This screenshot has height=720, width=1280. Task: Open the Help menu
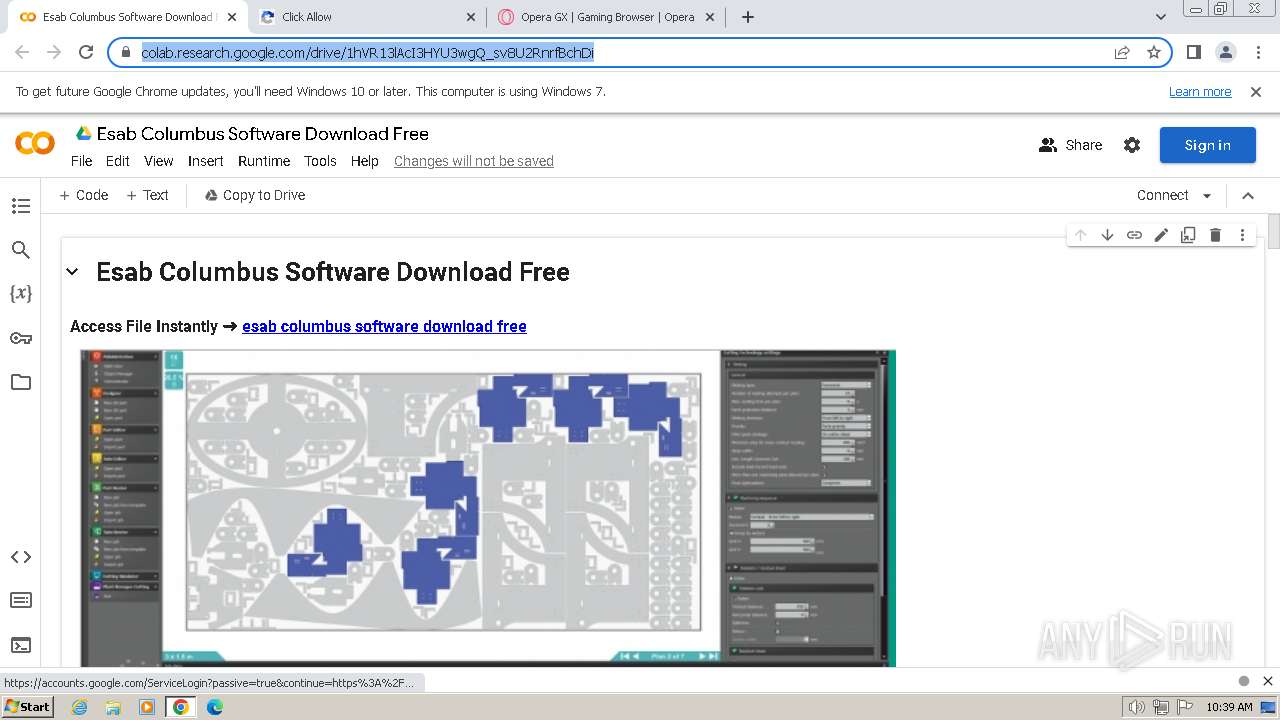tap(365, 161)
